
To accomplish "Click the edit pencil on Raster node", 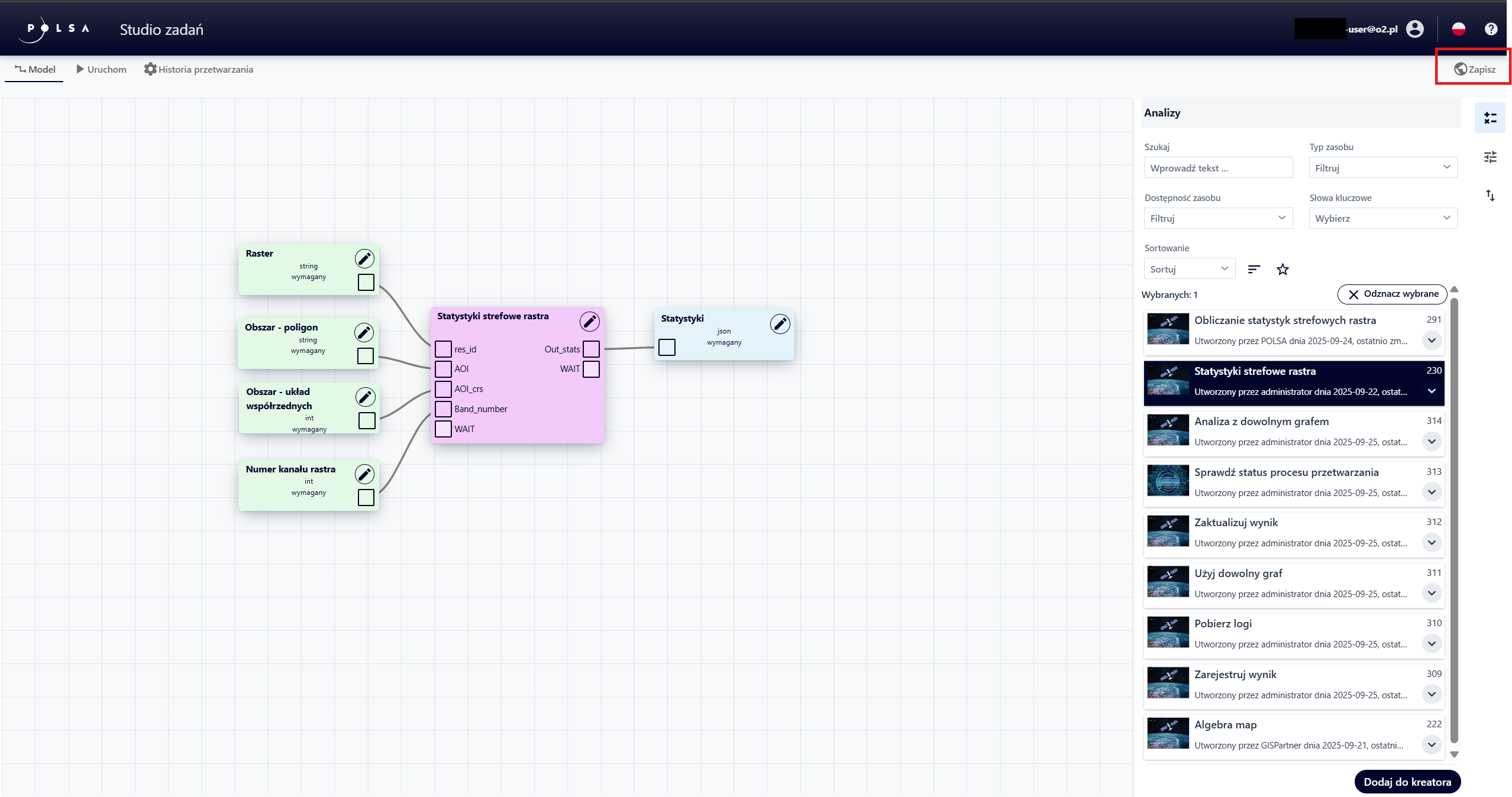I will 364,258.
